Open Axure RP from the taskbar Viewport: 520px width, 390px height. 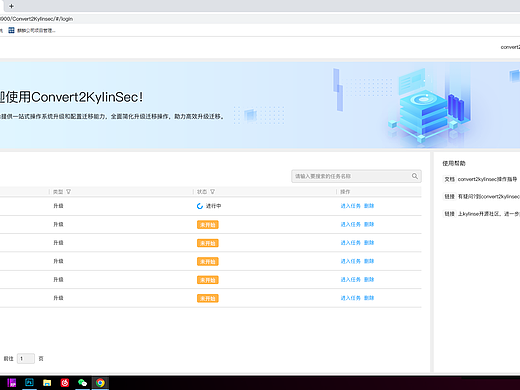12,383
